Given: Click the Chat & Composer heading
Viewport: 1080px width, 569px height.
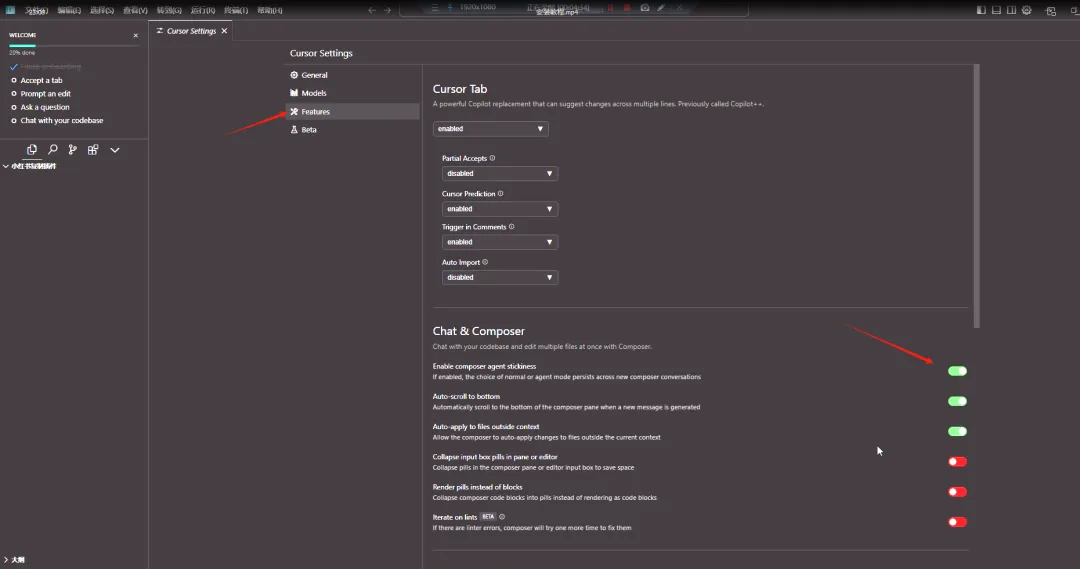Looking at the screenshot, I should [479, 331].
